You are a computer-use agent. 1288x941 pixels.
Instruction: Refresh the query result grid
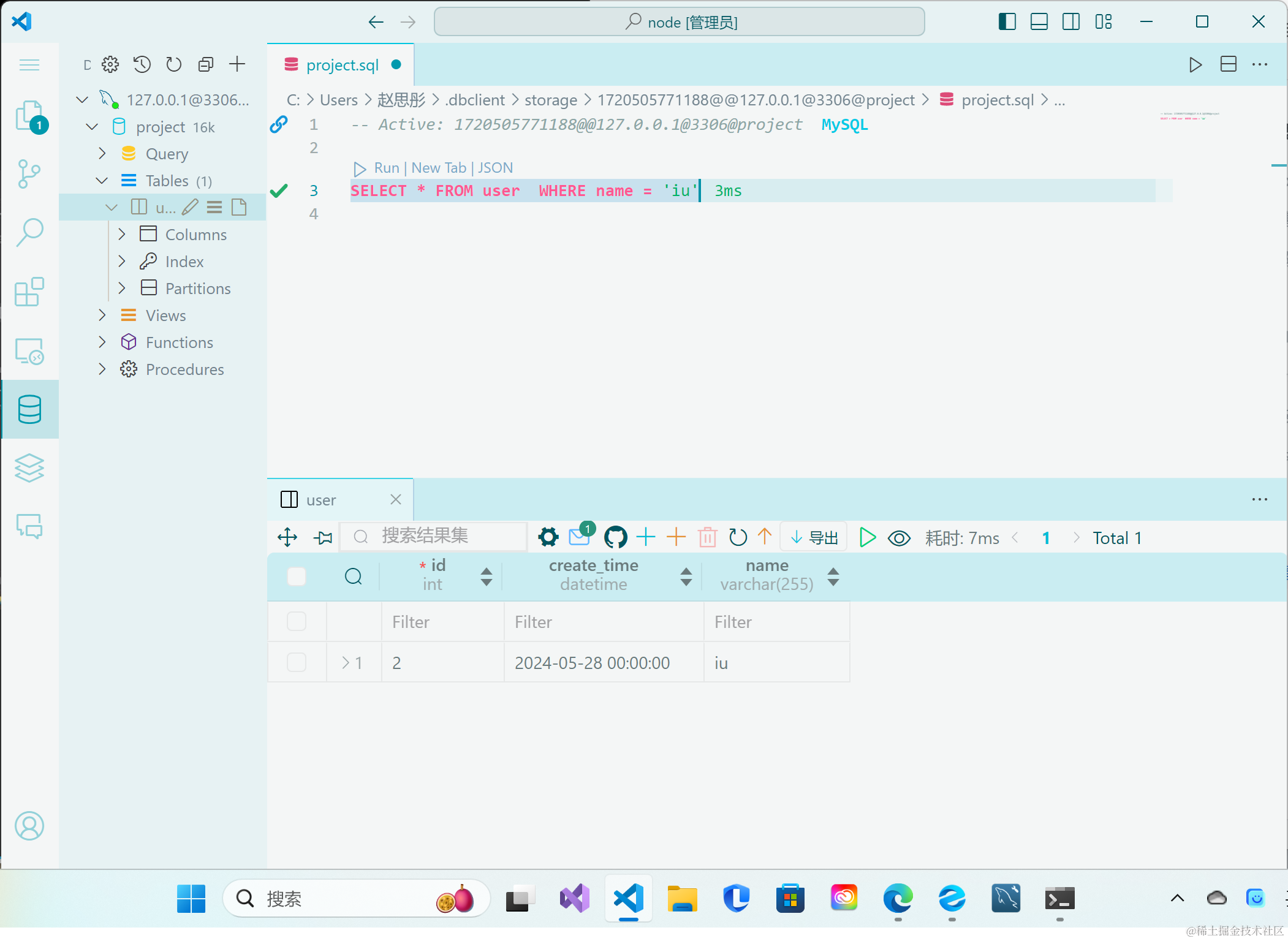(x=738, y=537)
